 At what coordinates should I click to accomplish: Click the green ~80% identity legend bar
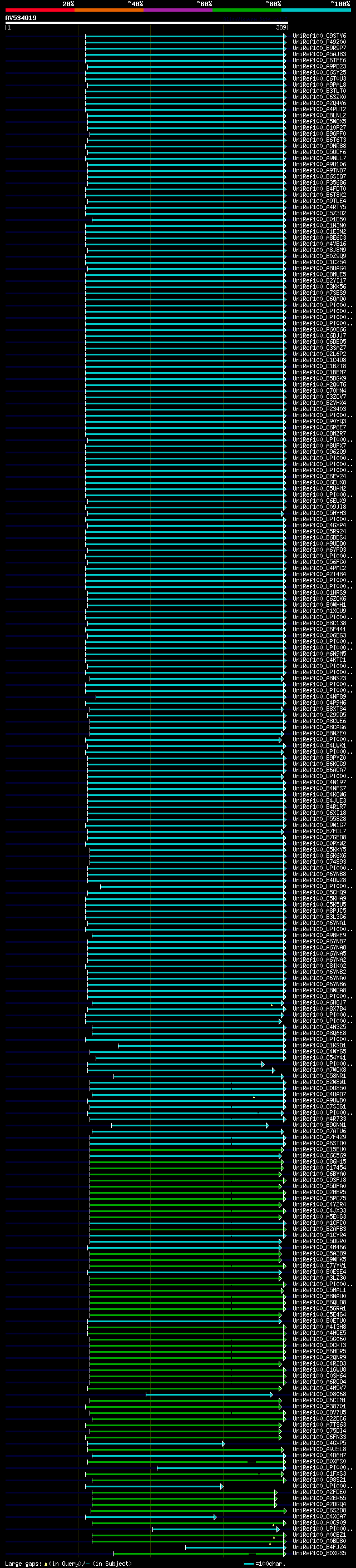point(247,10)
